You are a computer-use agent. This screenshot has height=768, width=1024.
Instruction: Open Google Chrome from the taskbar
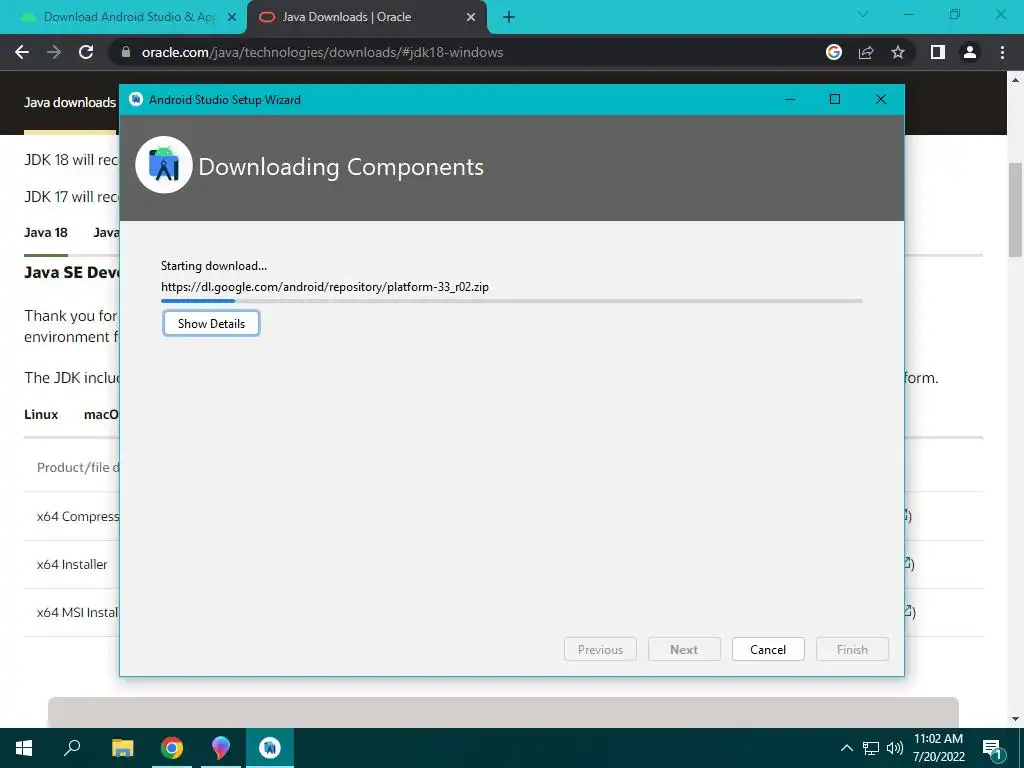pos(172,748)
